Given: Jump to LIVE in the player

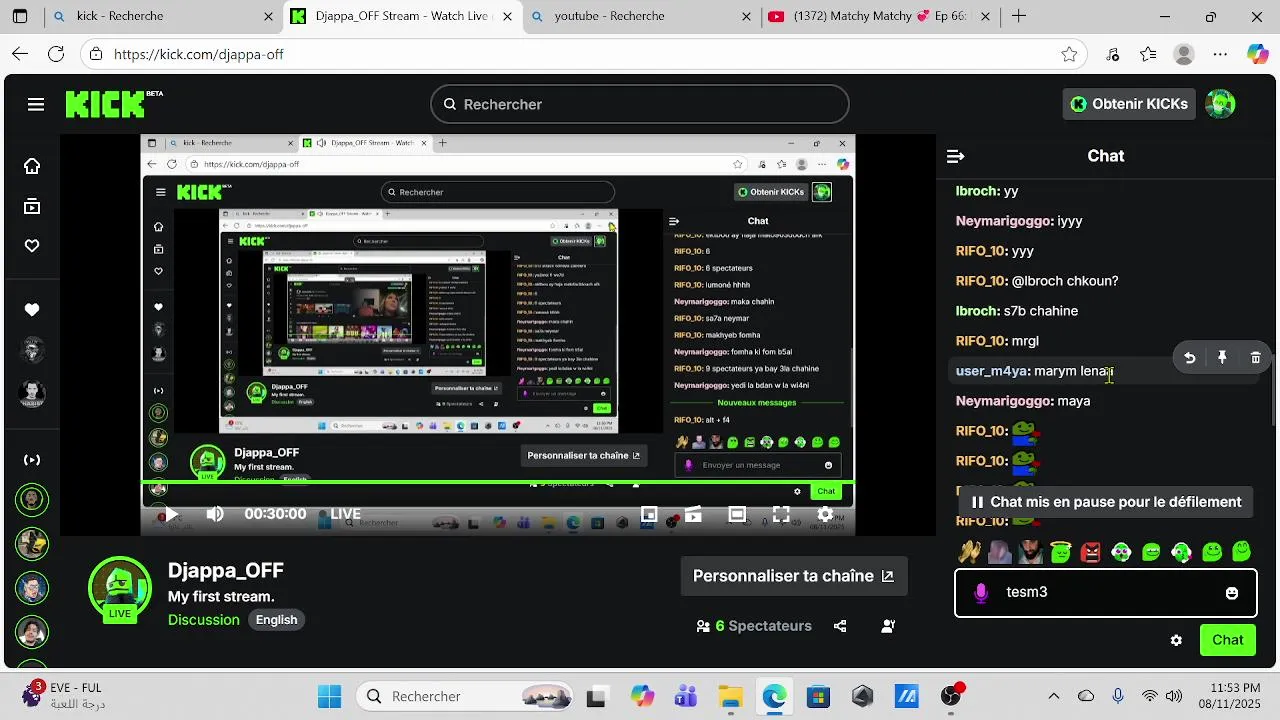Looking at the screenshot, I should [x=346, y=514].
